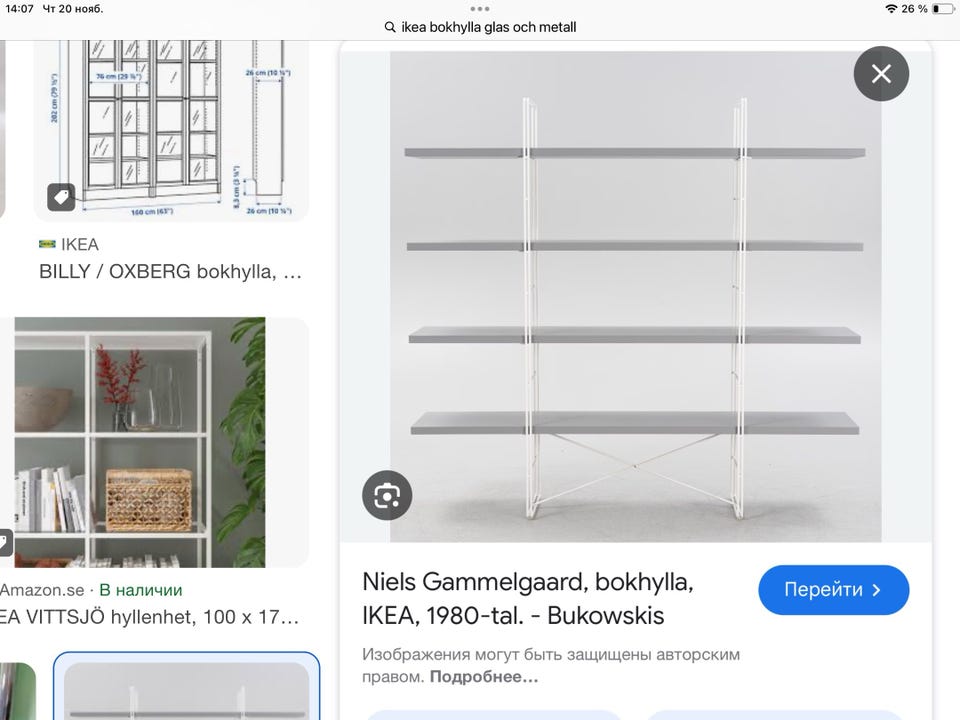Image resolution: width=960 pixels, height=720 pixels.
Task: Tap the IKEA flag favicon
Action: pos(47,244)
